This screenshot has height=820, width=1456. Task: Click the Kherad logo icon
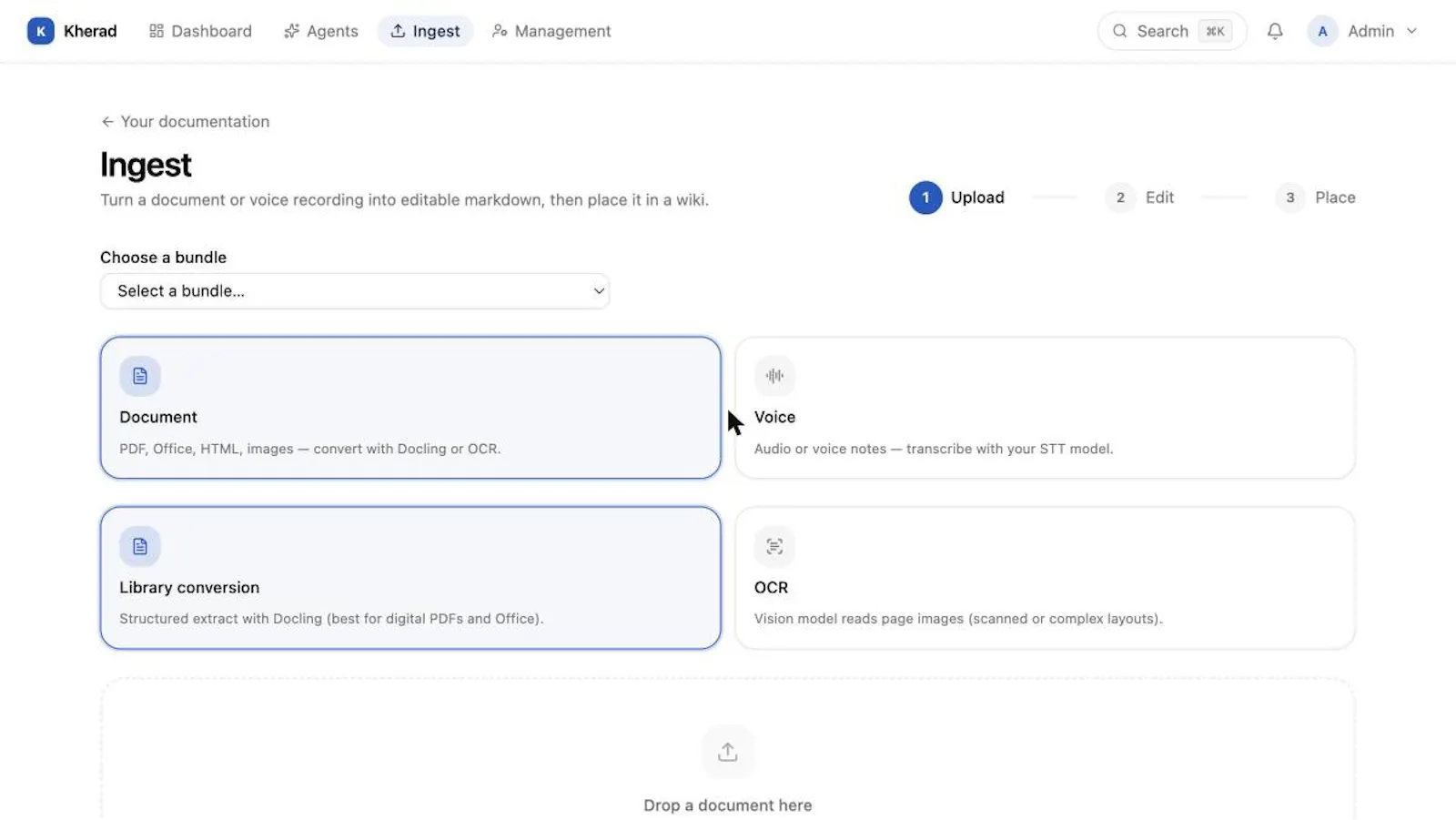[x=40, y=31]
